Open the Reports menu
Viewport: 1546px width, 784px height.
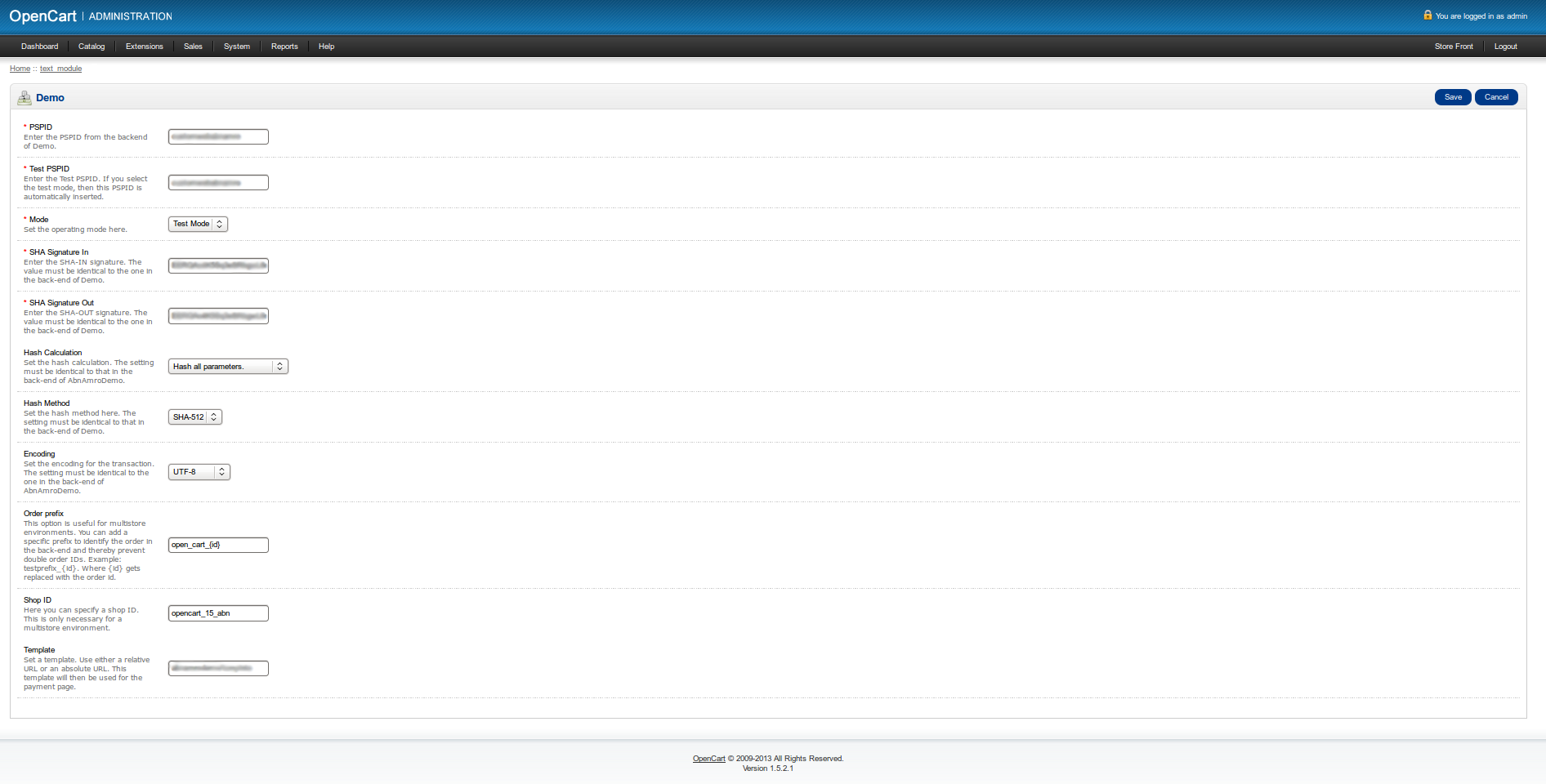coord(284,47)
